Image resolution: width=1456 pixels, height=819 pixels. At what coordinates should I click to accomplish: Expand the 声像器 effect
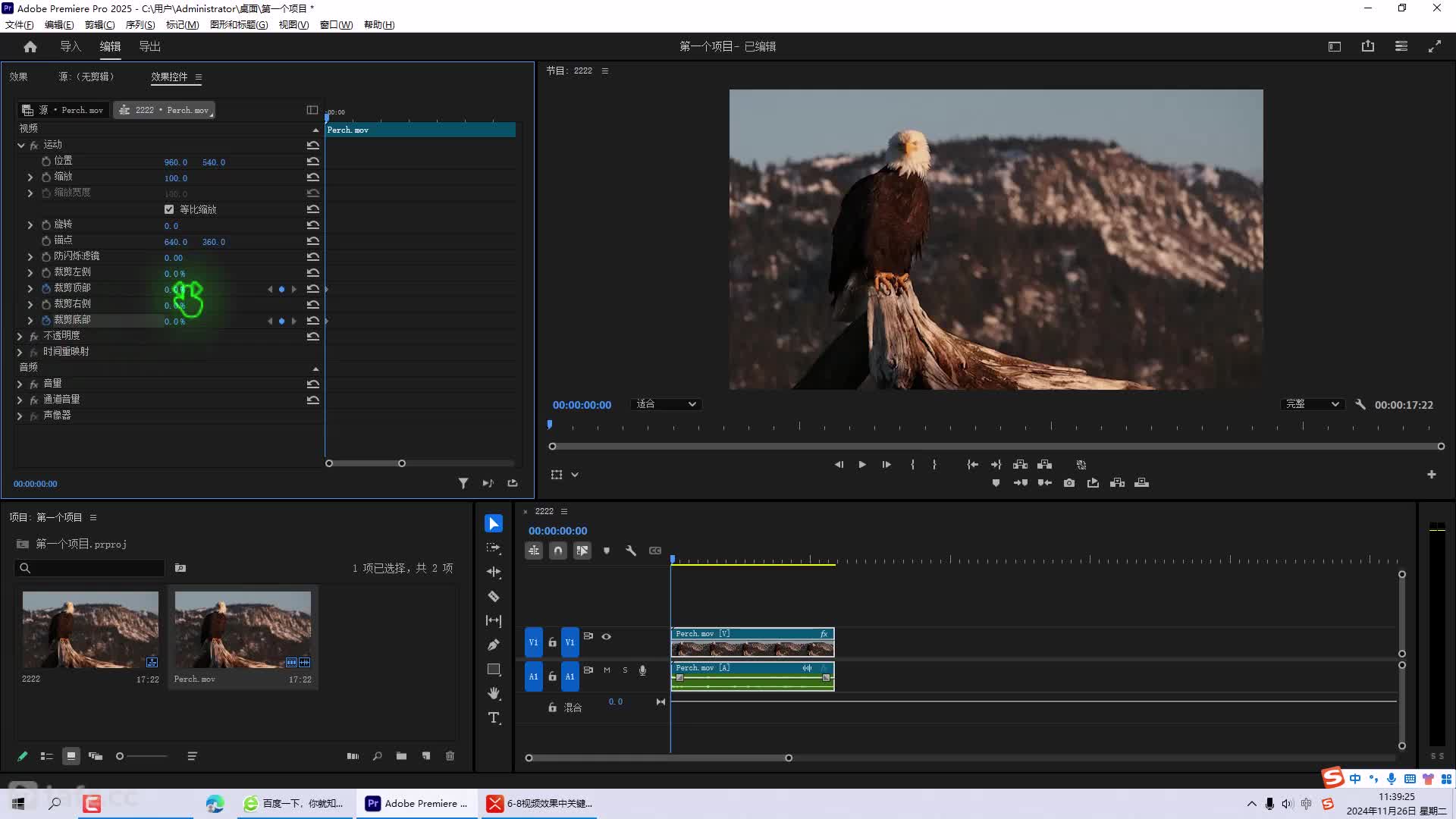tap(20, 416)
